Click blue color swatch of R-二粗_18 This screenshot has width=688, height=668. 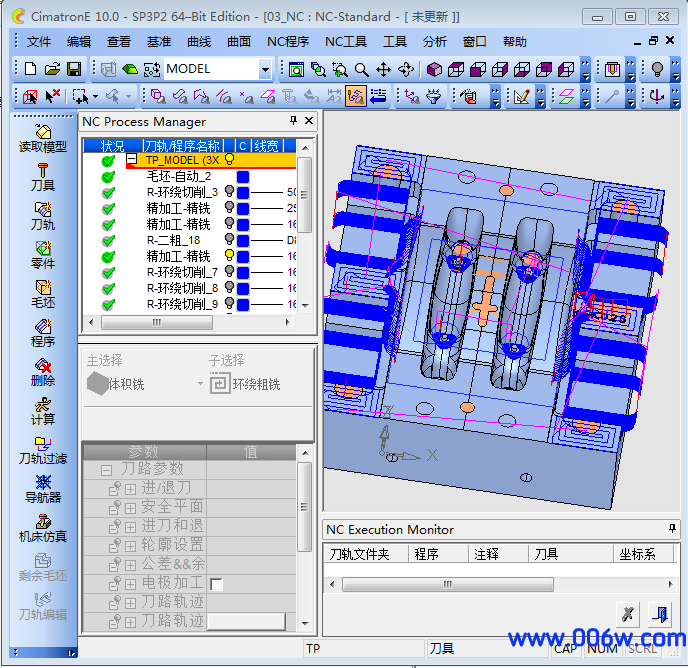point(243,240)
